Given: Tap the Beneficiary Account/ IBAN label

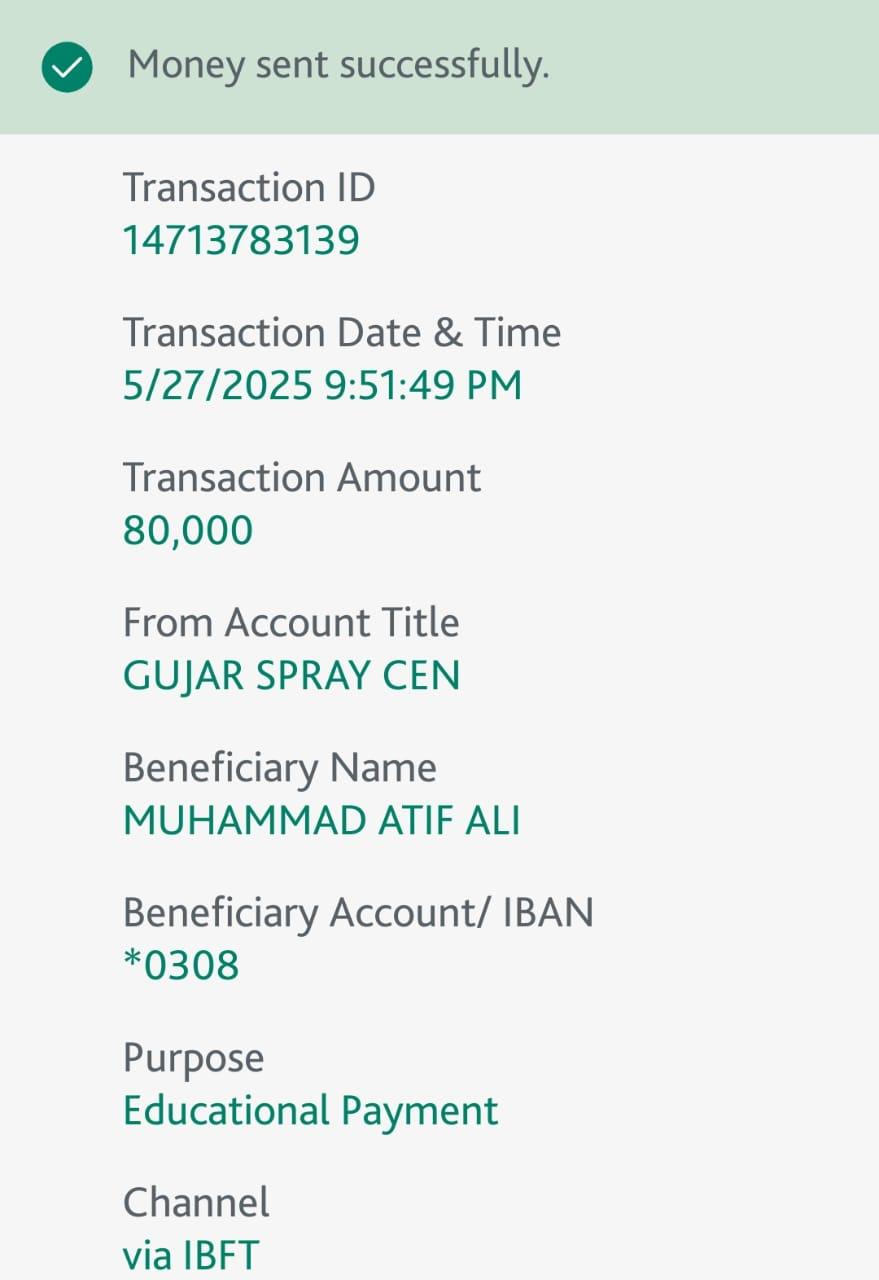Looking at the screenshot, I should point(358,913).
